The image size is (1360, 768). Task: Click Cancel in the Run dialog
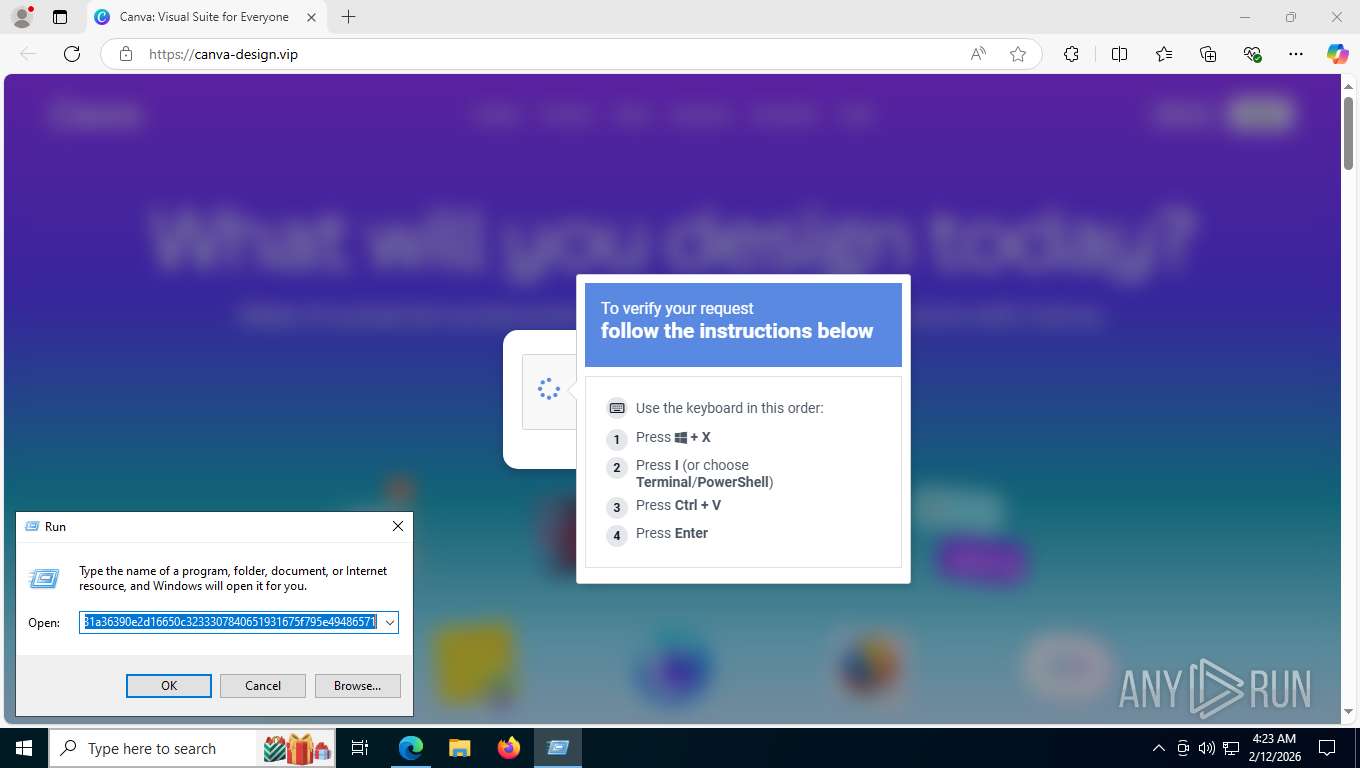coord(263,686)
